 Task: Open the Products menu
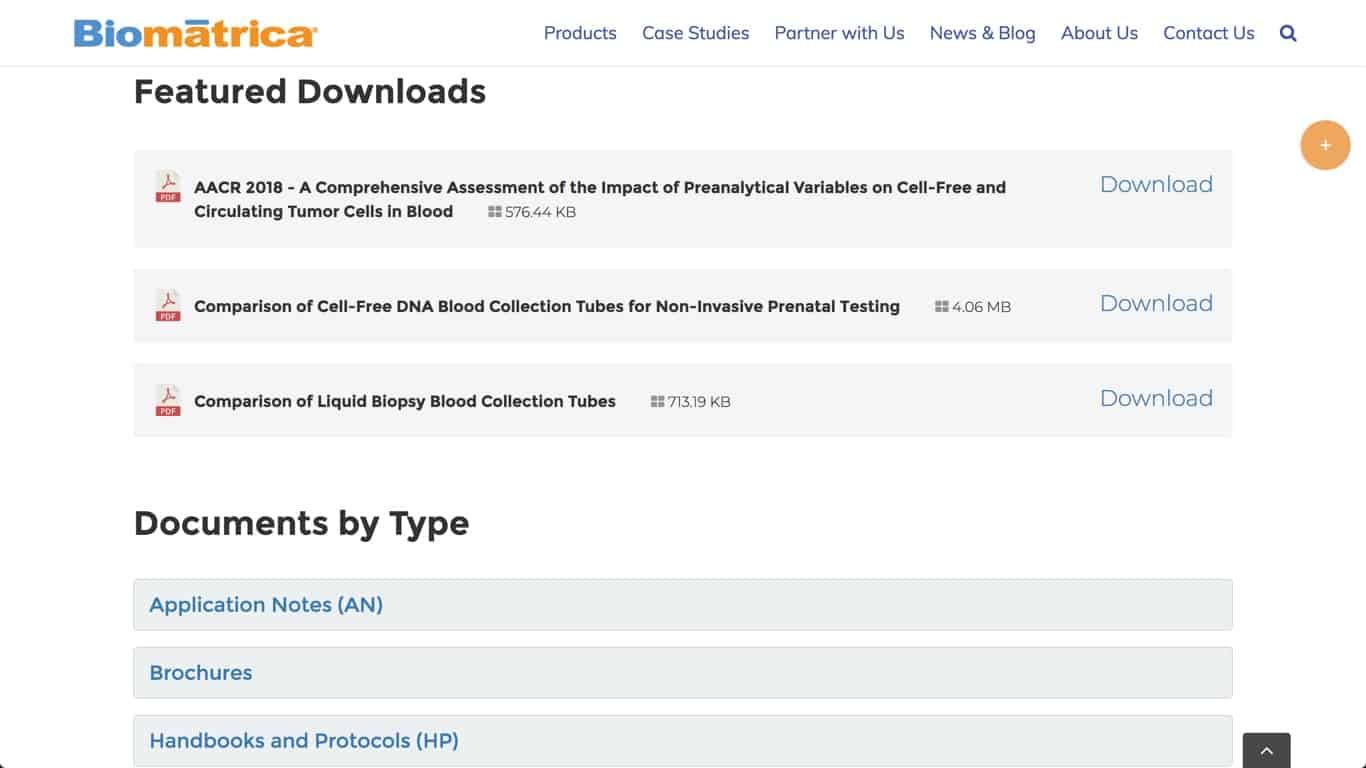[x=580, y=33]
